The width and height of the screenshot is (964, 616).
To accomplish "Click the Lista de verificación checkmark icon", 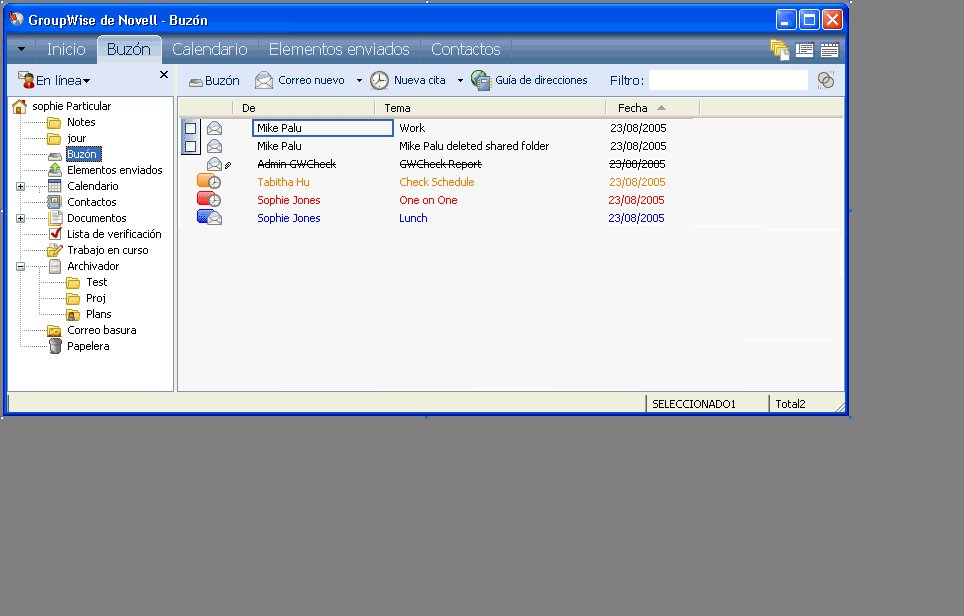I will (55, 234).
